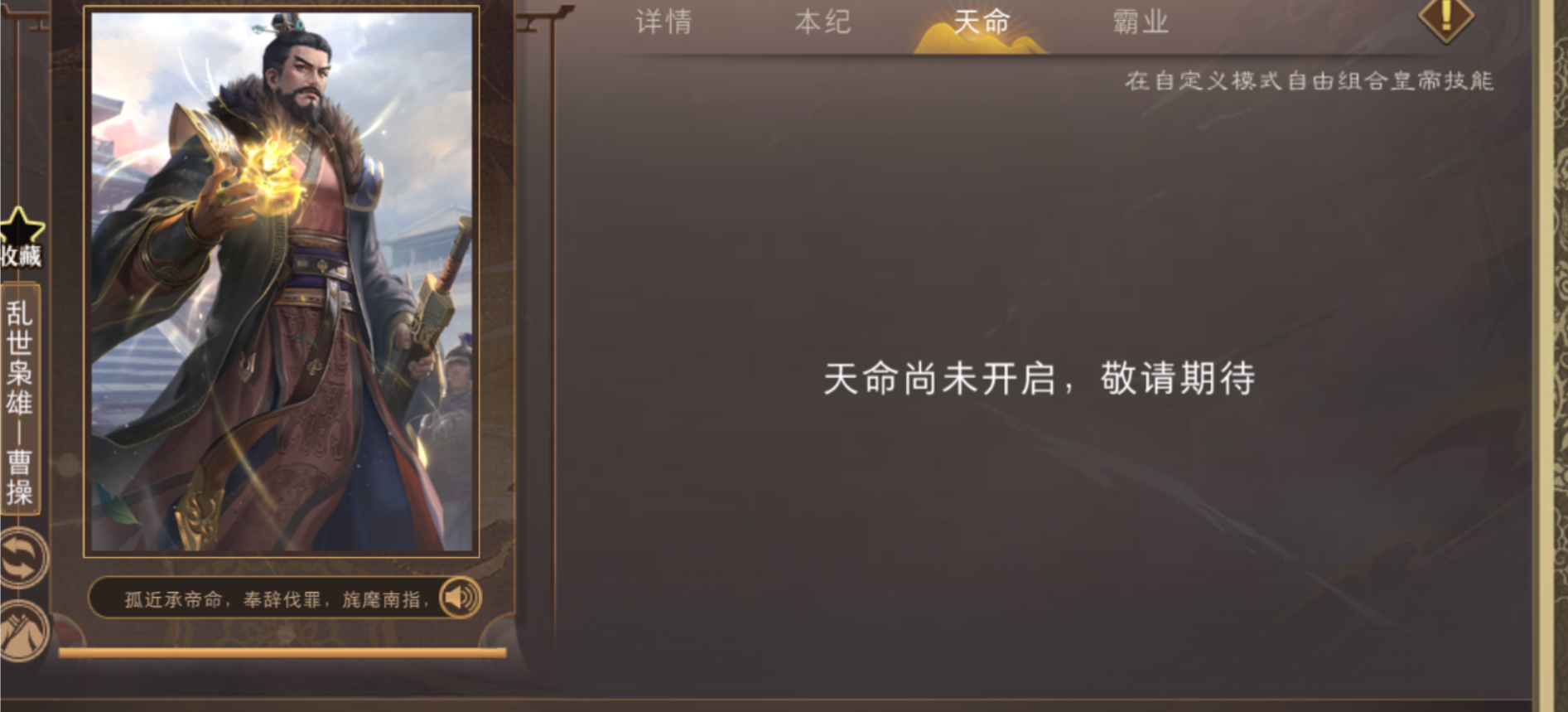Click the golden scroll border at right edge
This screenshot has height=712, width=1568.
1551,356
